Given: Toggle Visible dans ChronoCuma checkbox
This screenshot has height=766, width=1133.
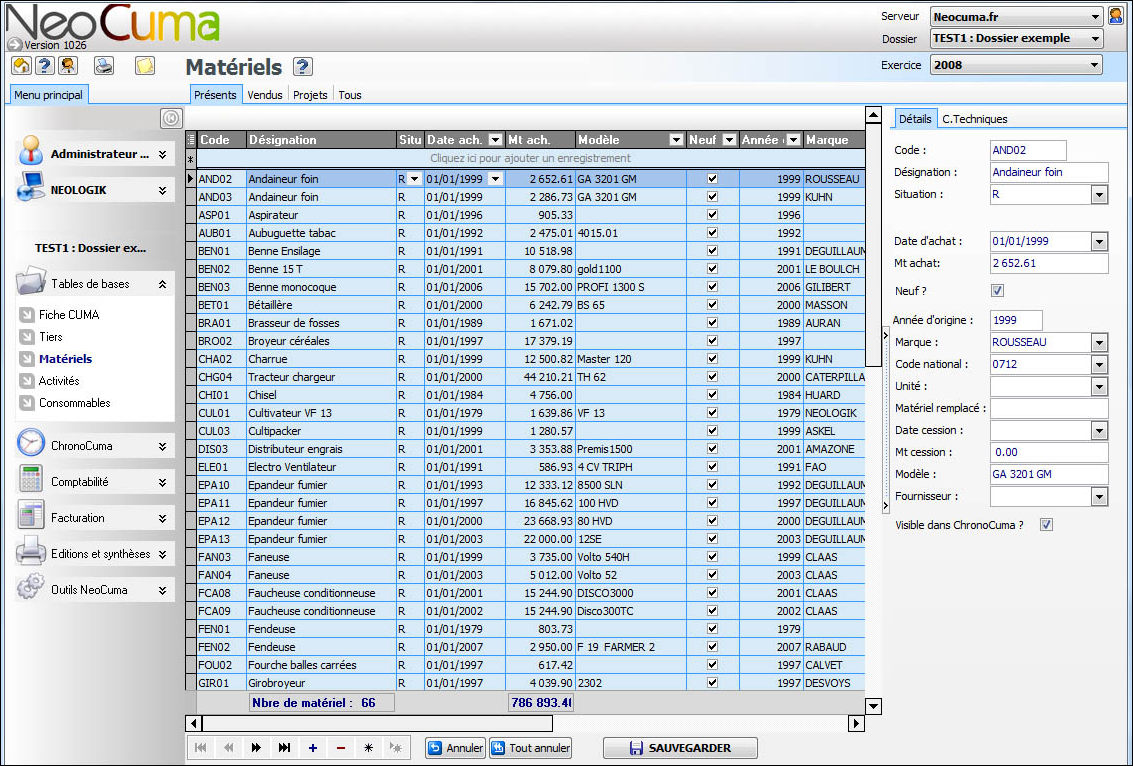Looking at the screenshot, I should [1046, 525].
